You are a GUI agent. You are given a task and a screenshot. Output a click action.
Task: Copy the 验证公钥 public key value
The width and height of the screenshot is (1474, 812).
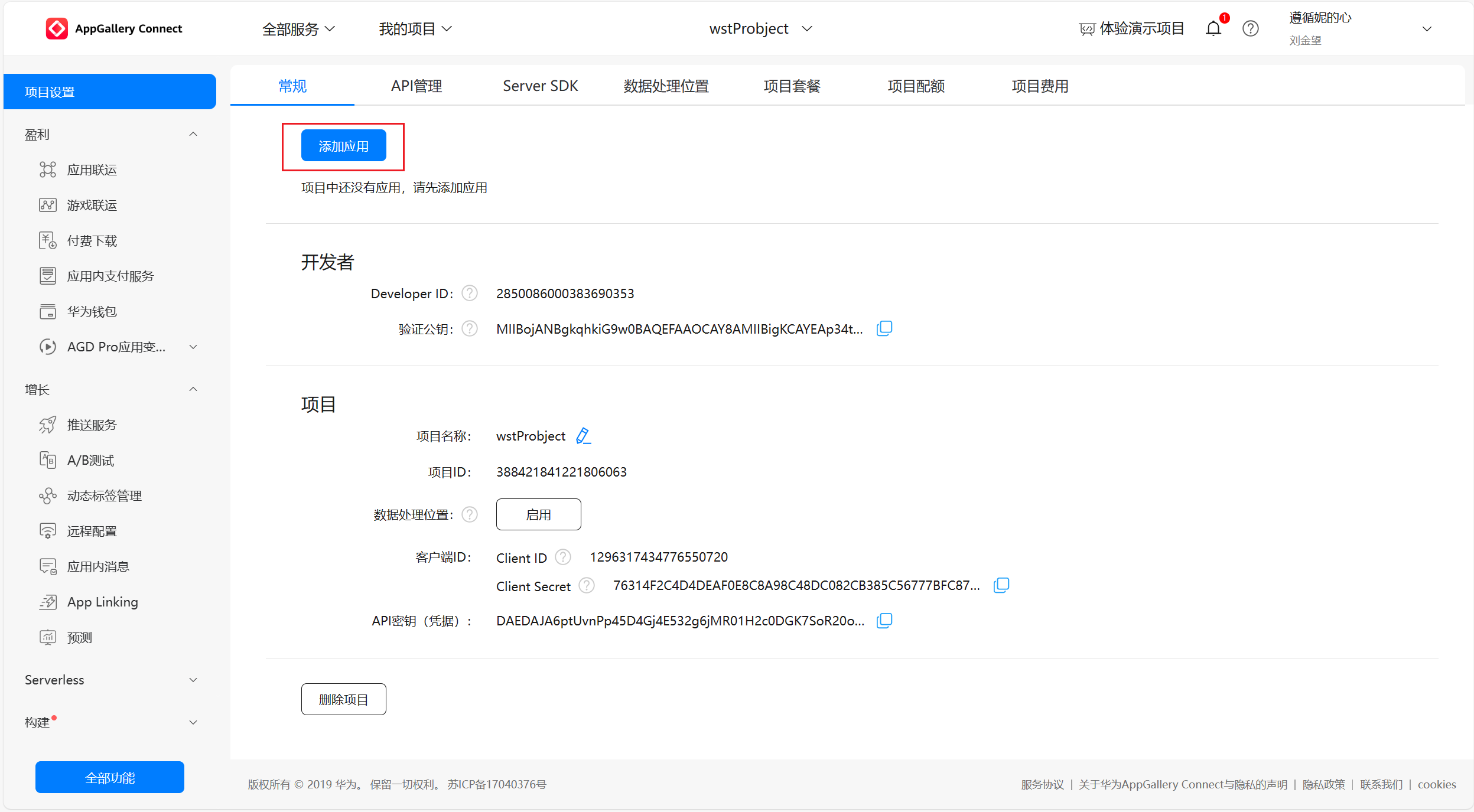[884, 328]
